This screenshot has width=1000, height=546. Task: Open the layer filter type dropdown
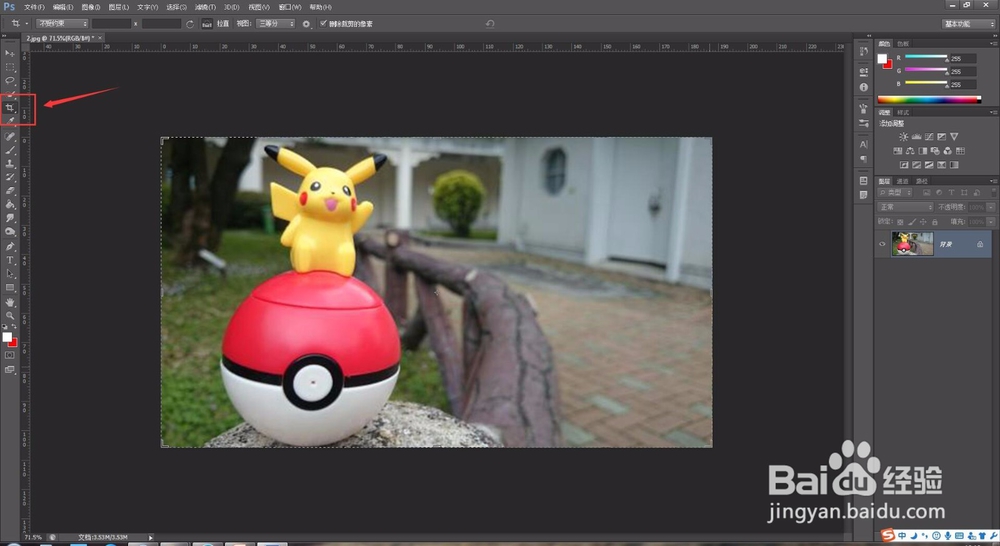click(895, 192)
